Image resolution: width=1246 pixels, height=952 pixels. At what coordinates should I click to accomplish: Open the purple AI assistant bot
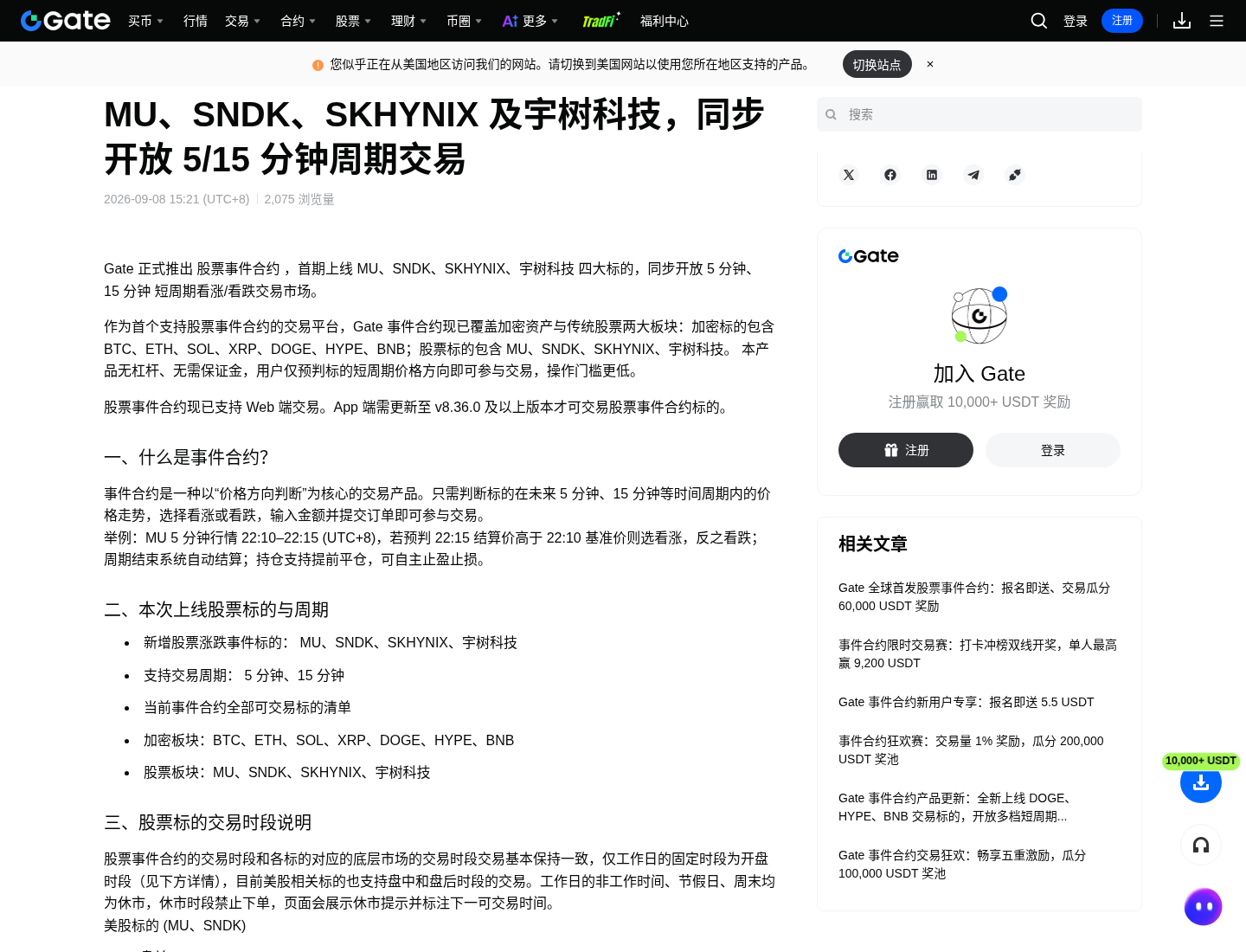(1203, 907)
